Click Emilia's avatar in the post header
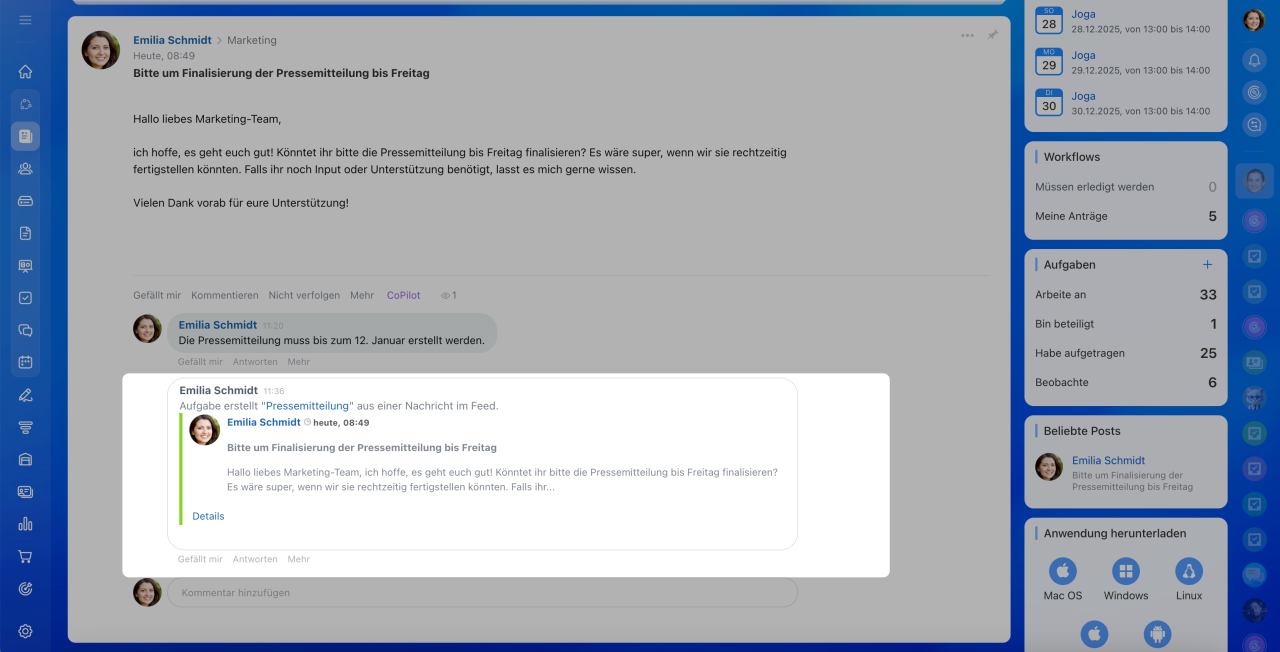The height and width of the screenshot is (652, 1280). point(101,50)
